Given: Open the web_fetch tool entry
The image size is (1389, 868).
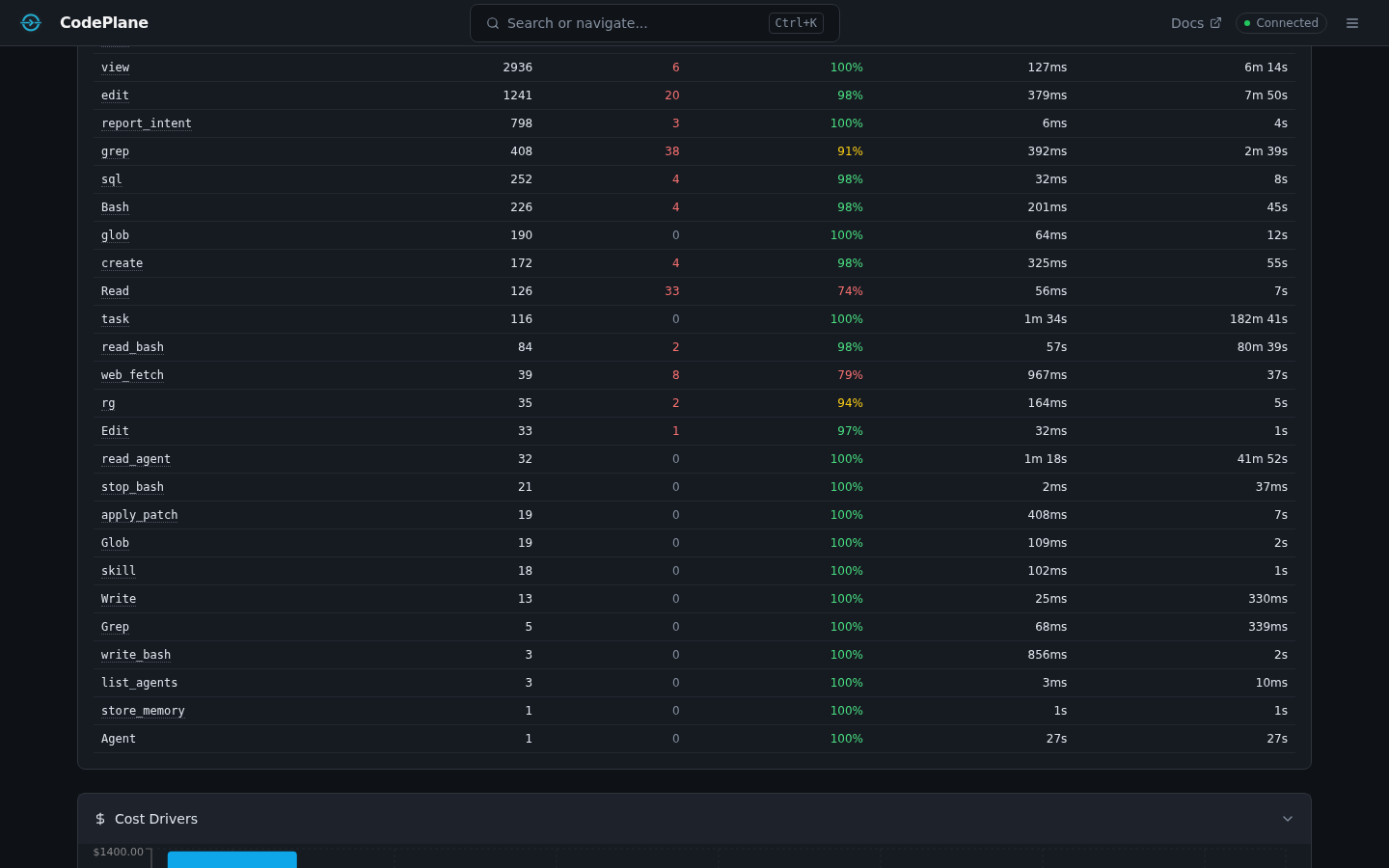Looking at the screenshot, I should (132, 375).
